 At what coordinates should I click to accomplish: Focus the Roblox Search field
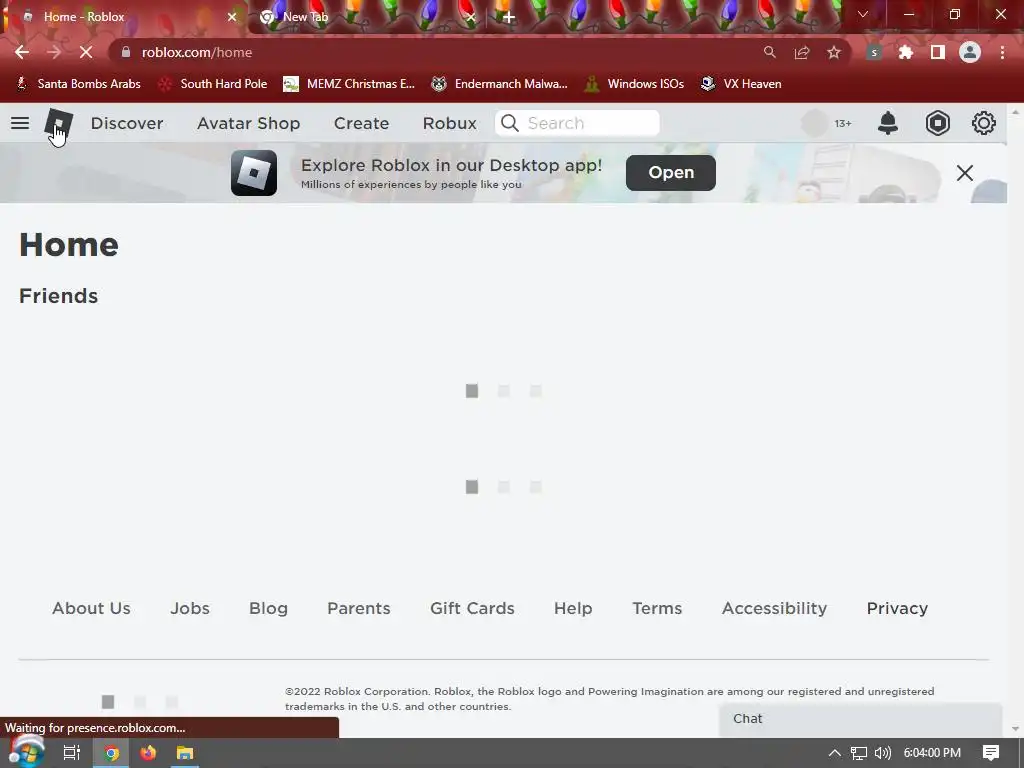click(577, 123)
